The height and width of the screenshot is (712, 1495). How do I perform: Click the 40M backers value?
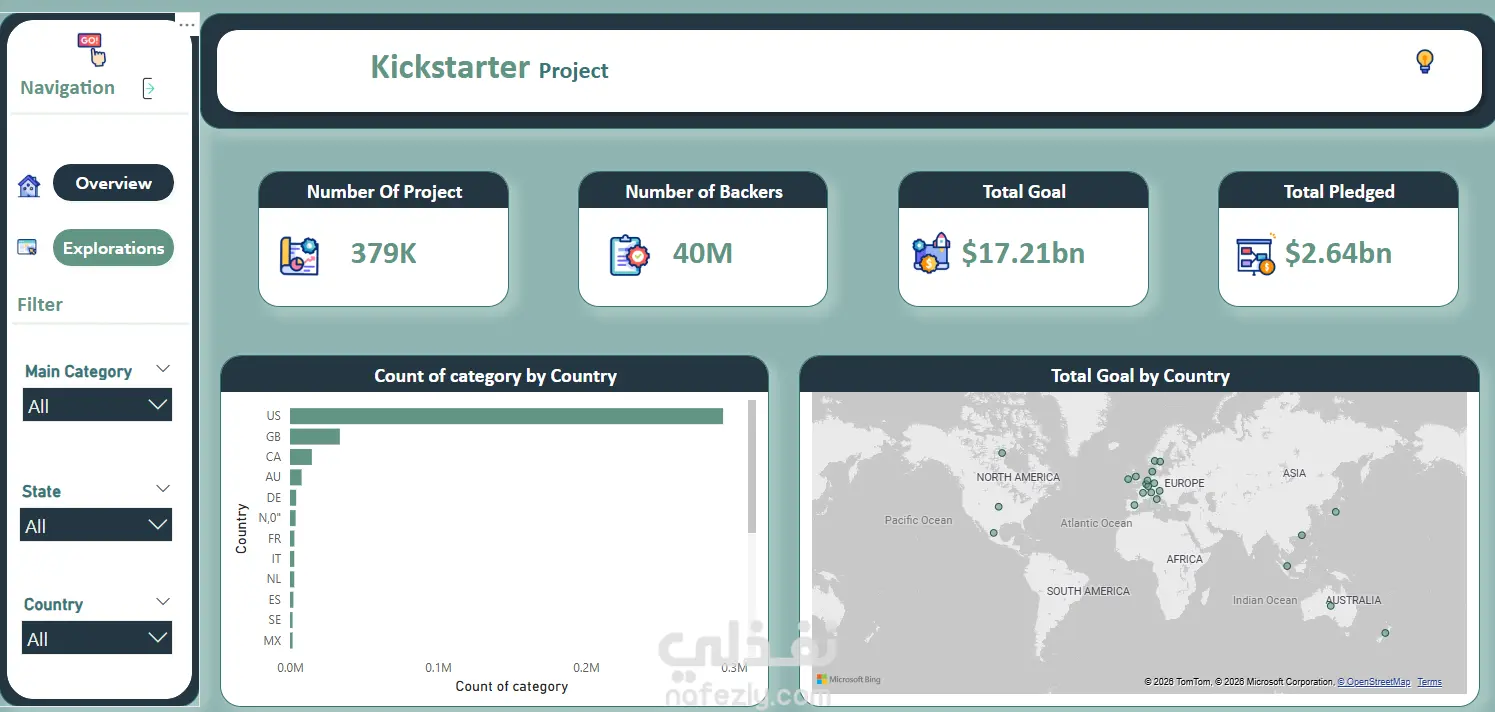tap(703, 254)
